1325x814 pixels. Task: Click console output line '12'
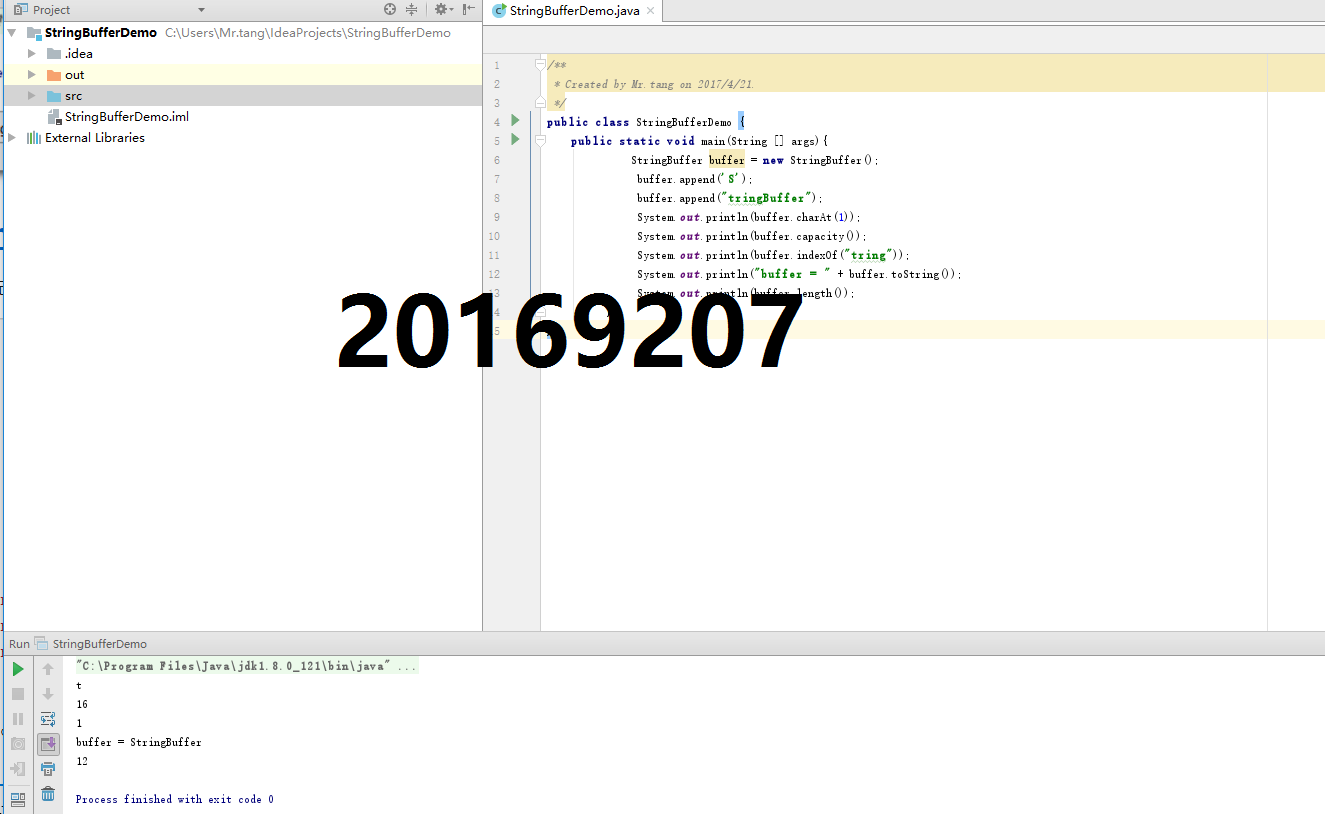coord(82,761)
